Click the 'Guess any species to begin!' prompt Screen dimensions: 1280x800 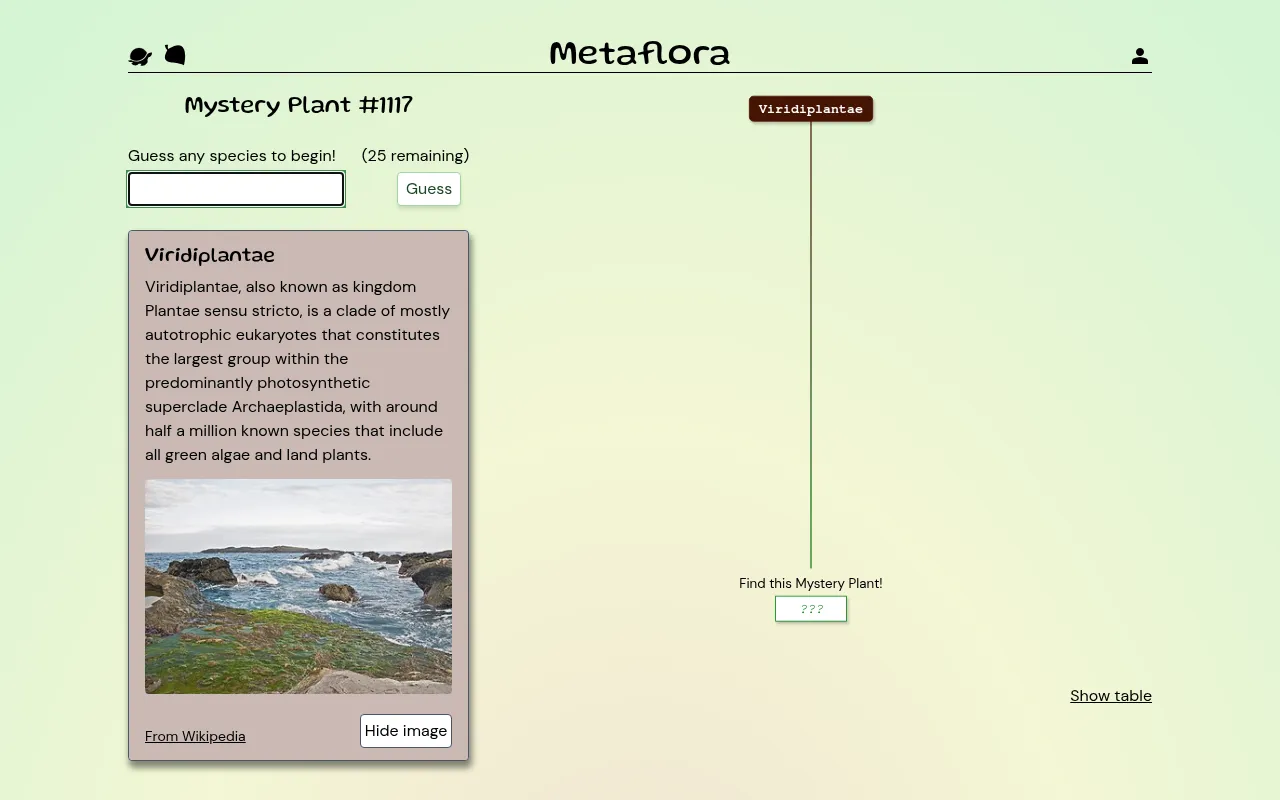[x=232, y=156]
